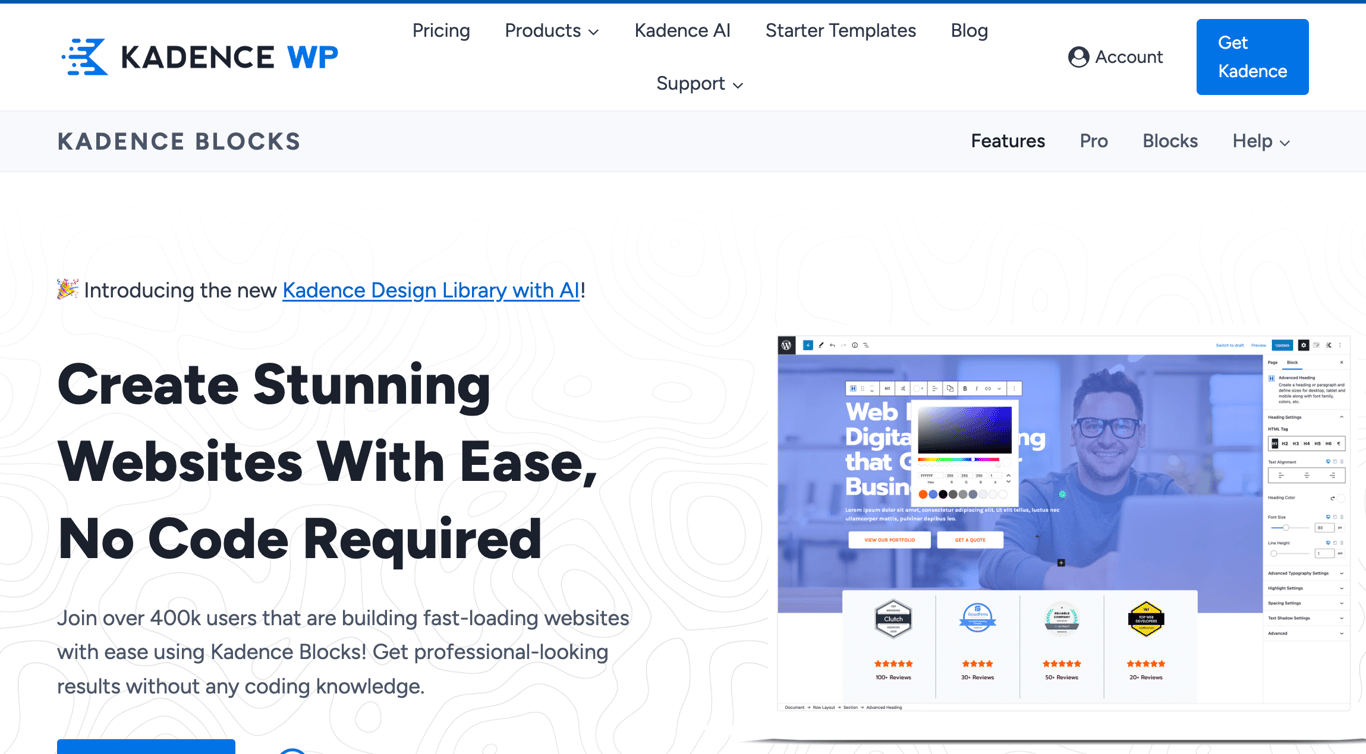This screenshot has width=1366, height=754.
Task: Expand Text Shadow Settings in the preview
Action: pos(1306,618)
